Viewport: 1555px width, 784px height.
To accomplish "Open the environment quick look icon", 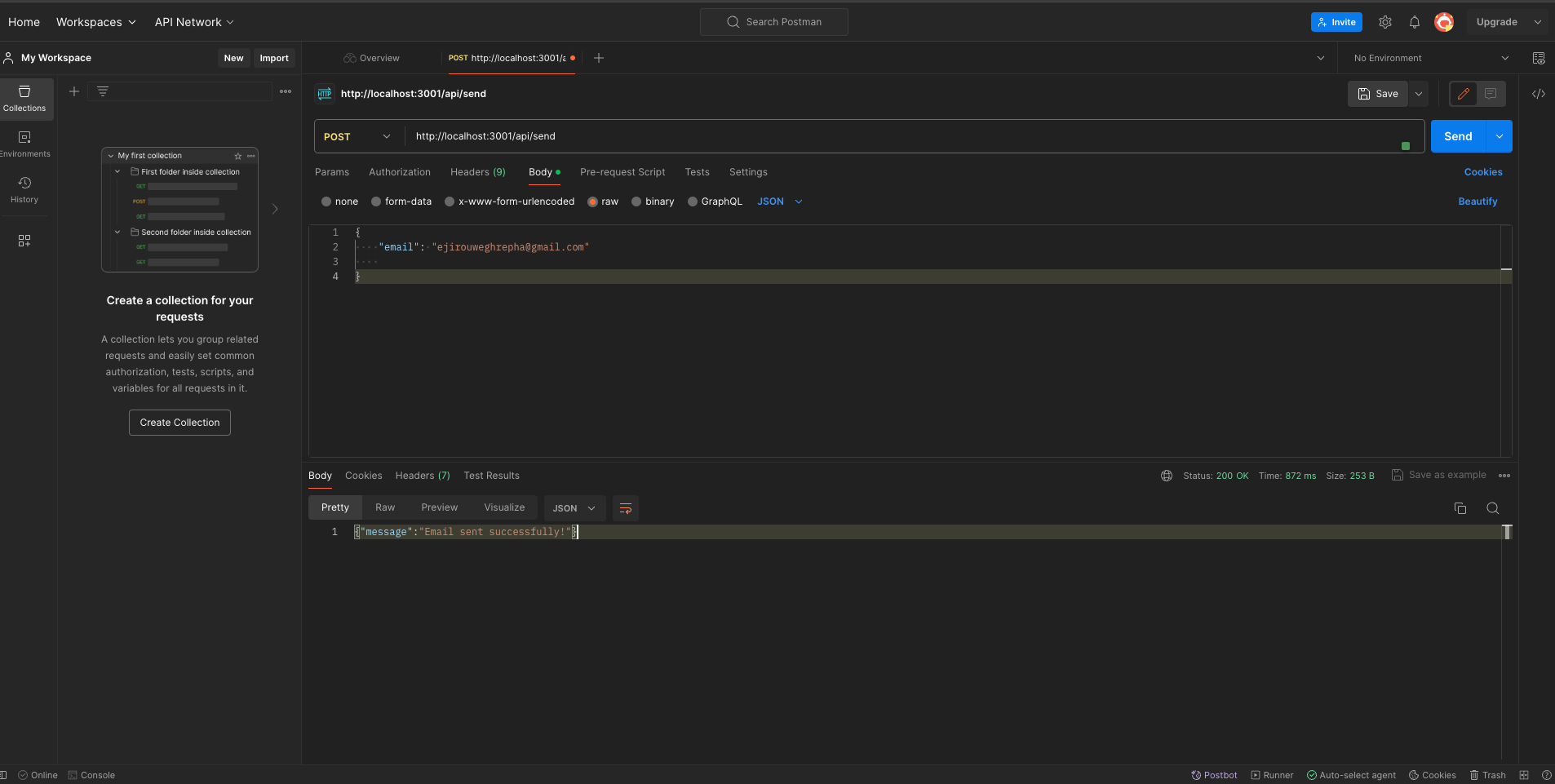I will (x=1539, y=58).
